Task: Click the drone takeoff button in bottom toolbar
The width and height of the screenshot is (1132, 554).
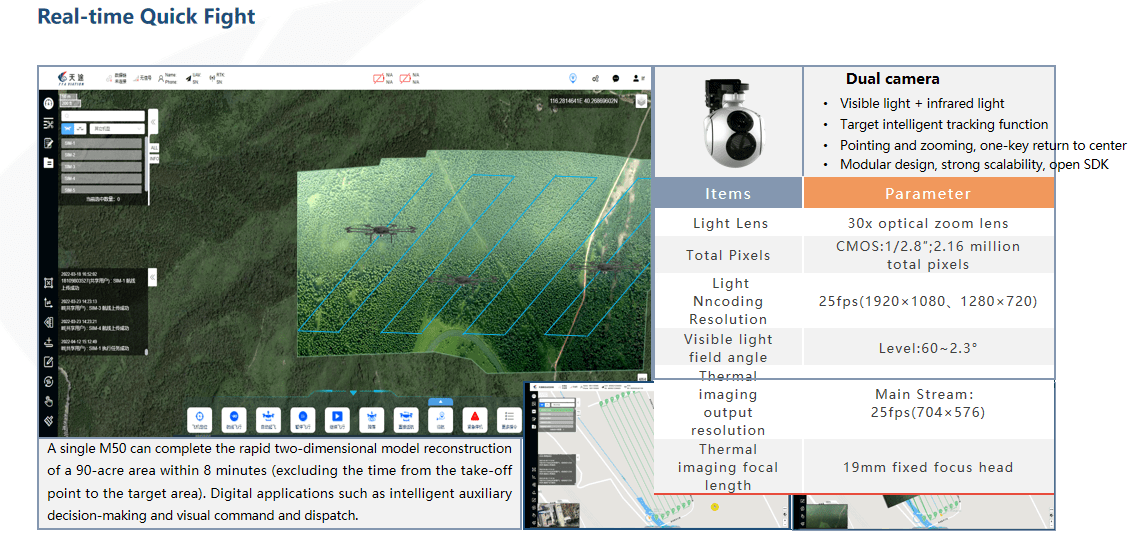Action: (x=269, y=419)
